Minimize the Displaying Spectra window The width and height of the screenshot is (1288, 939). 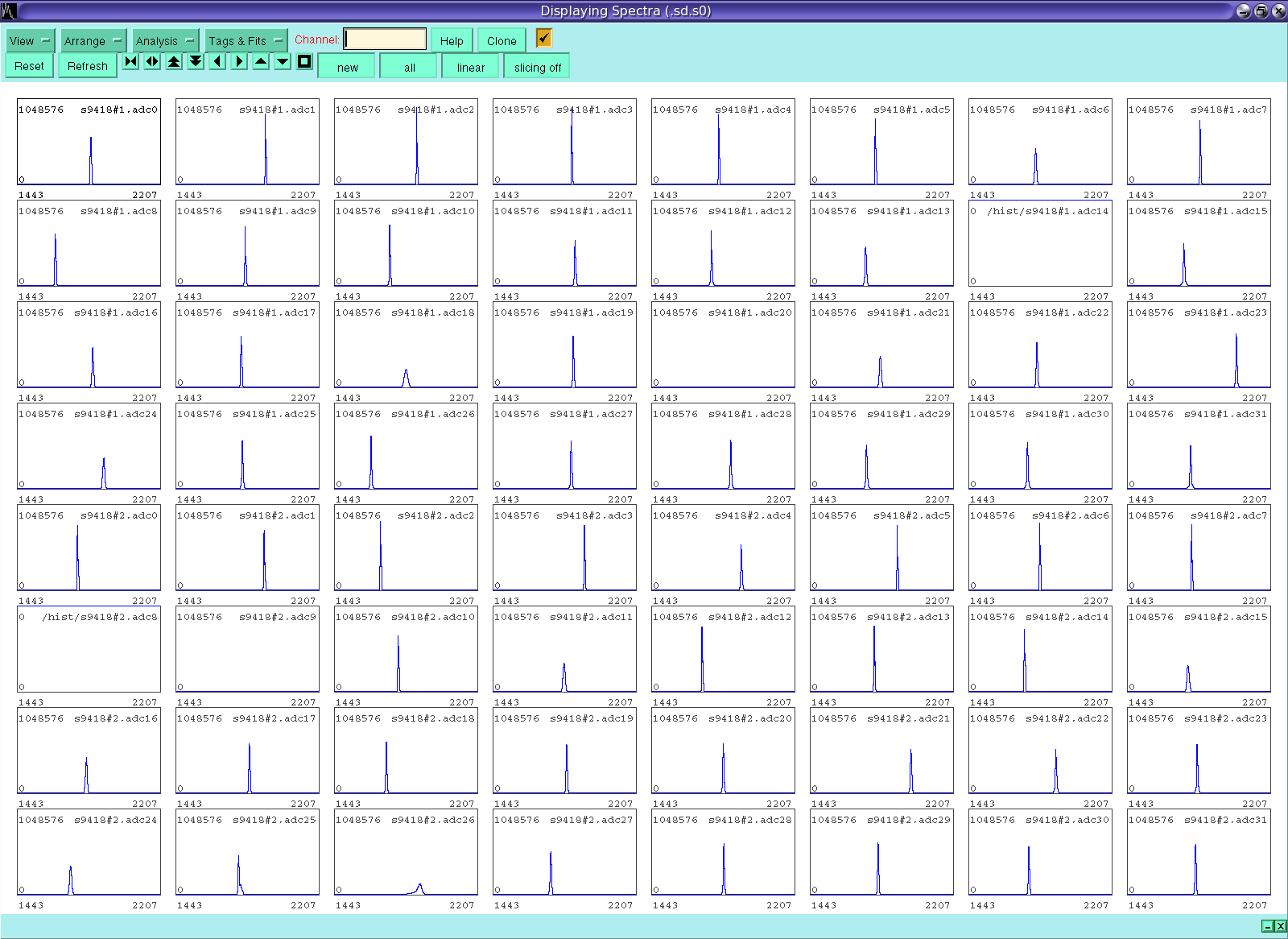pyautogui.click(x=1244, y=11)
